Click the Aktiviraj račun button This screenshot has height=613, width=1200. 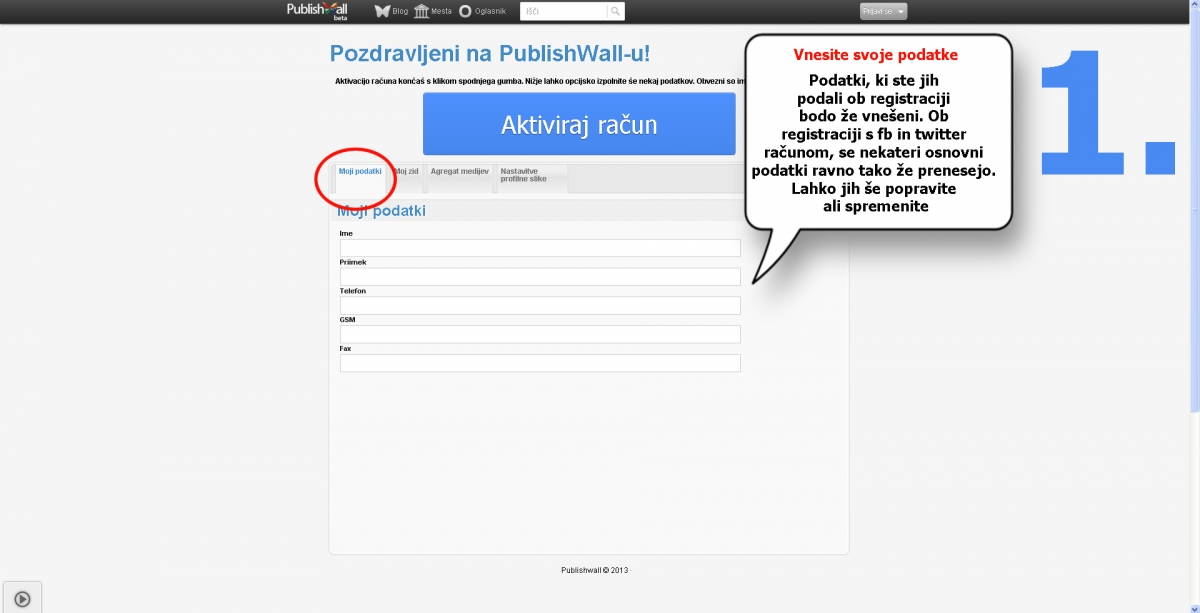[579, 124]
